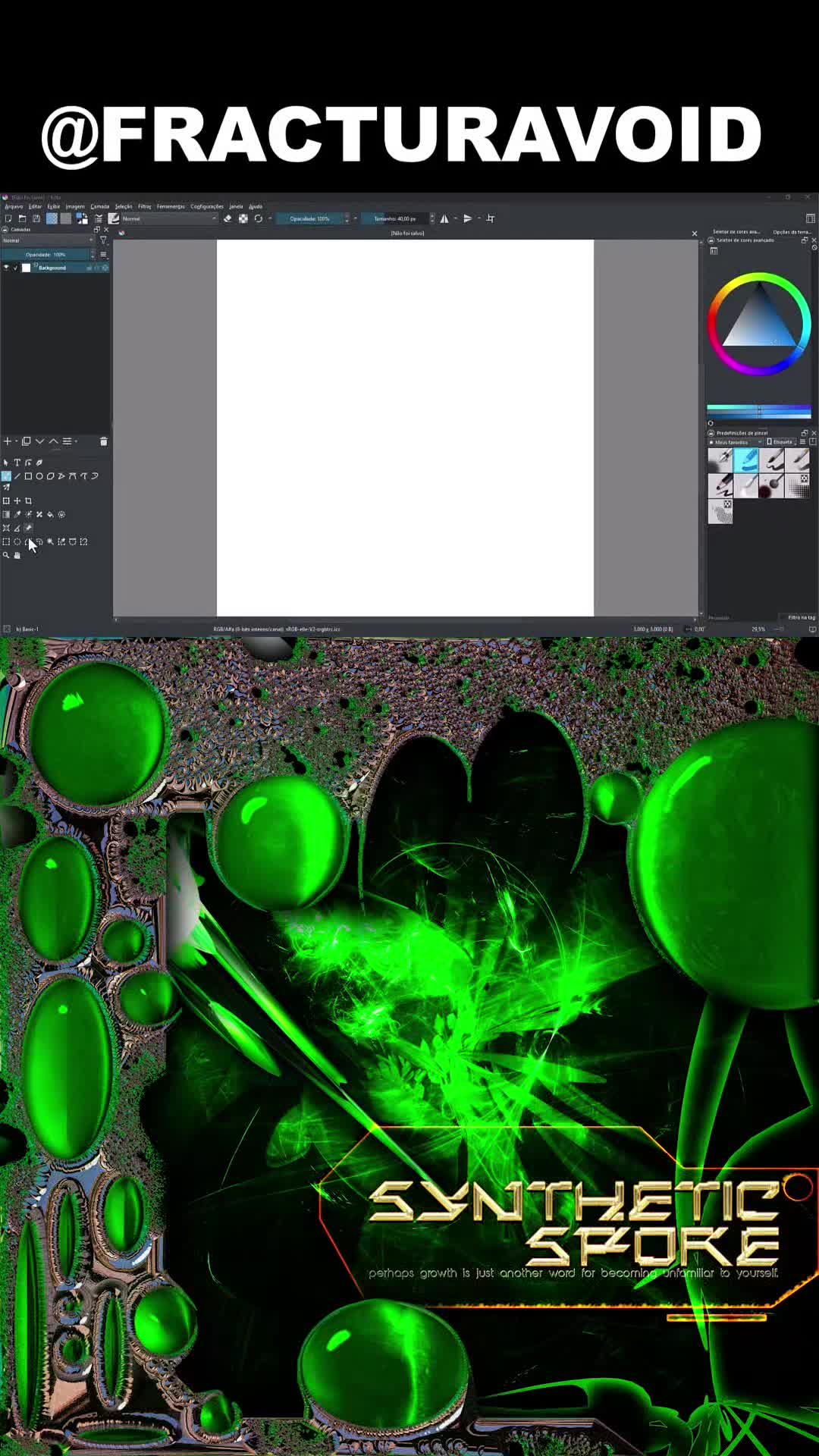Move layer down with the down arrow
Image resolution: width=819 pixels, height=1456 pixels.
39,441
